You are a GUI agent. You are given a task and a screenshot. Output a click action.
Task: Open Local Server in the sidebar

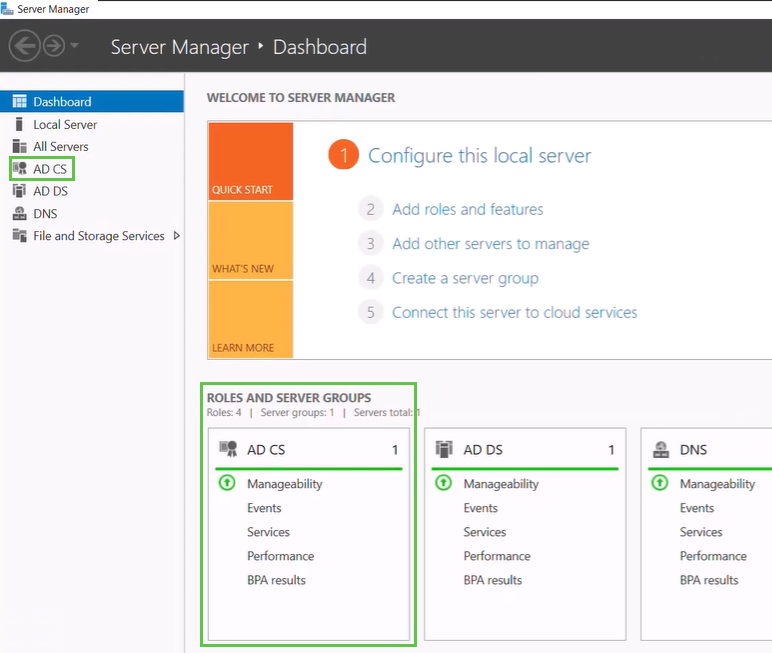(65, 125)
